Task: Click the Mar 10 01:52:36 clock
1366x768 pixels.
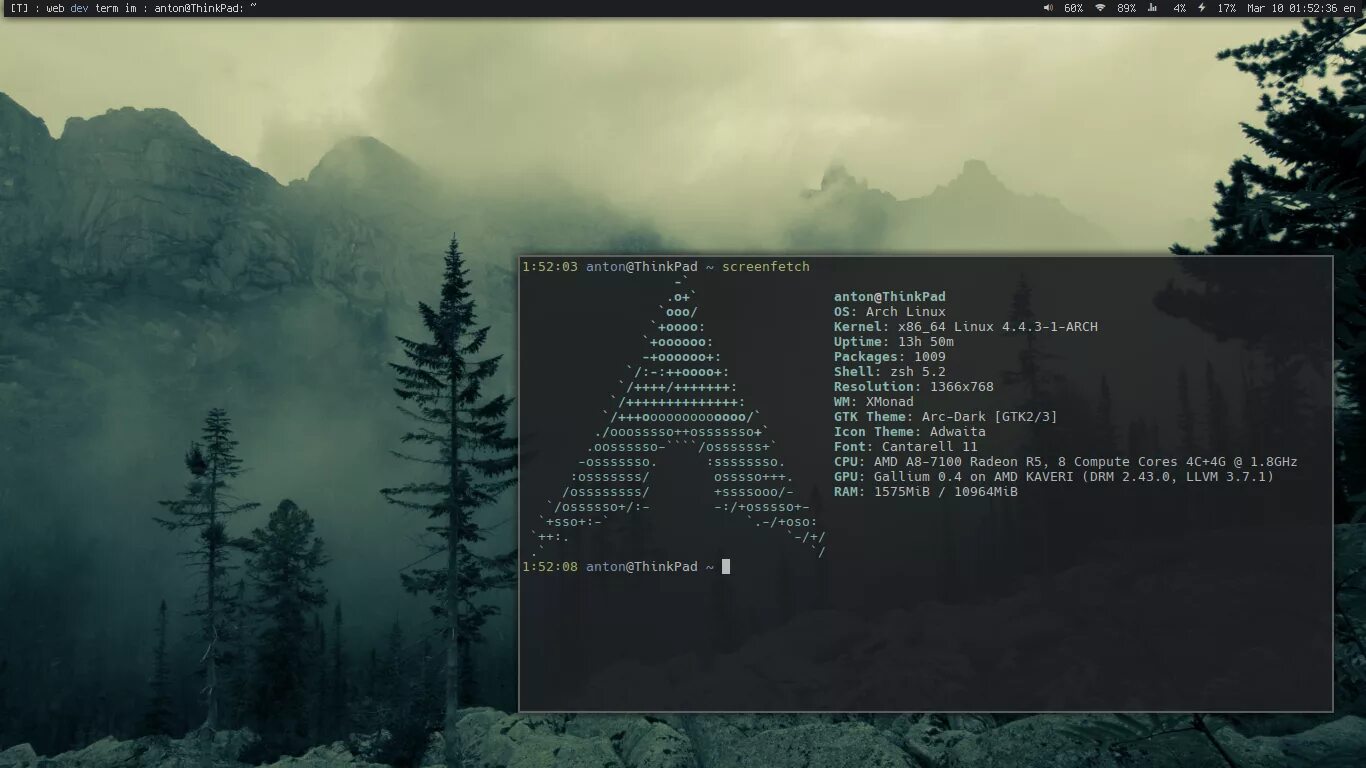Action: coord(1292,7)
